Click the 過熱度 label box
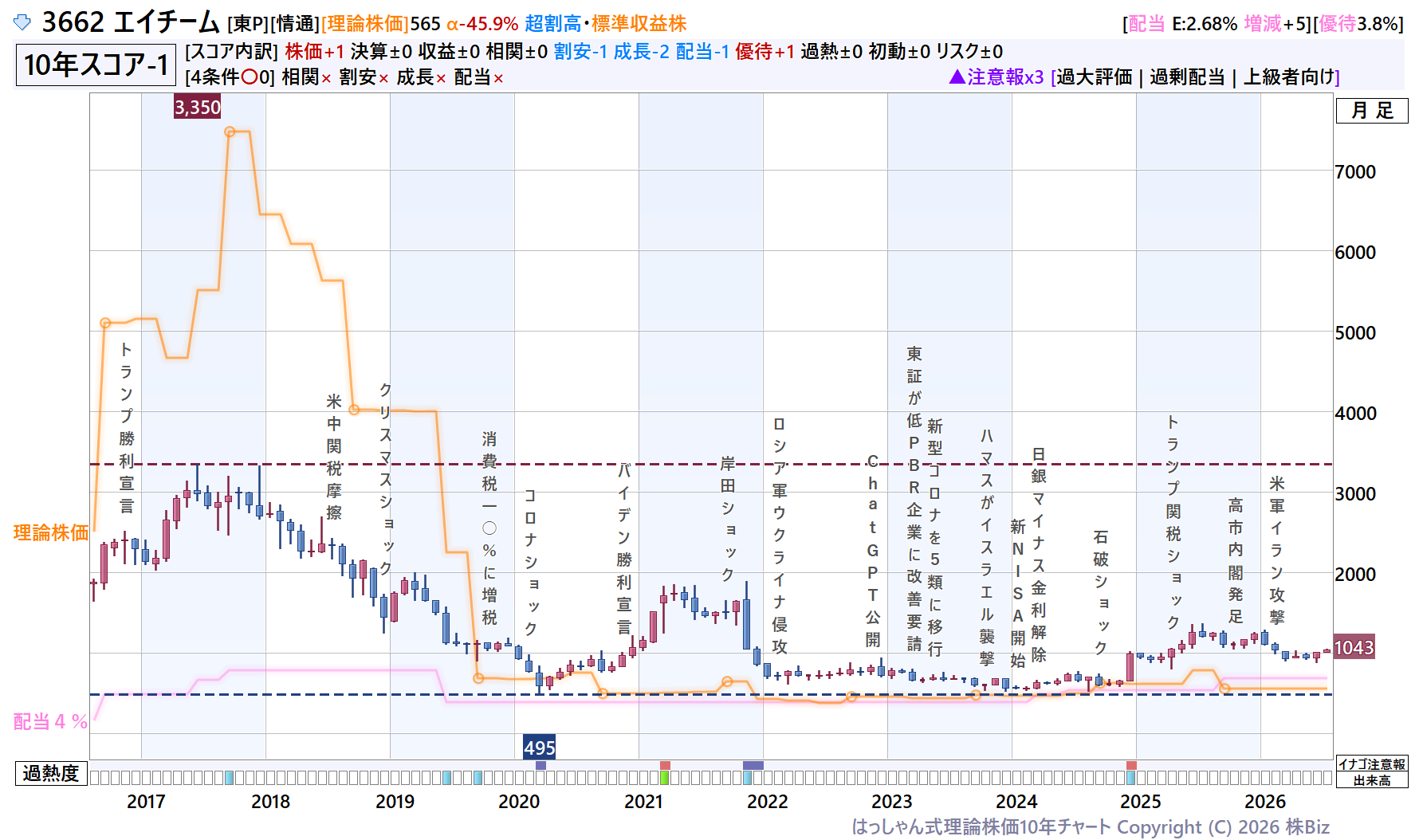Viewport: 1419px width, 840px height. click(51, 773)
